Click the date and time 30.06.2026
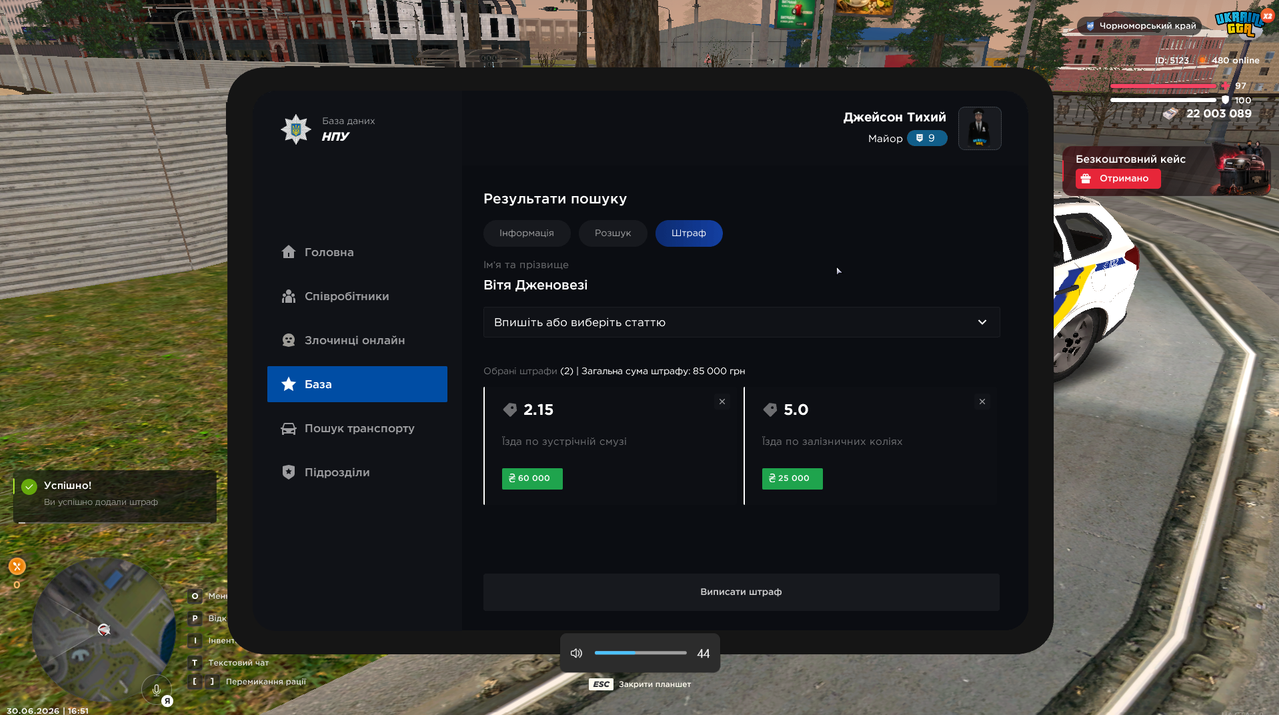Screen dimensions: 1279x715 click(47, 711)
